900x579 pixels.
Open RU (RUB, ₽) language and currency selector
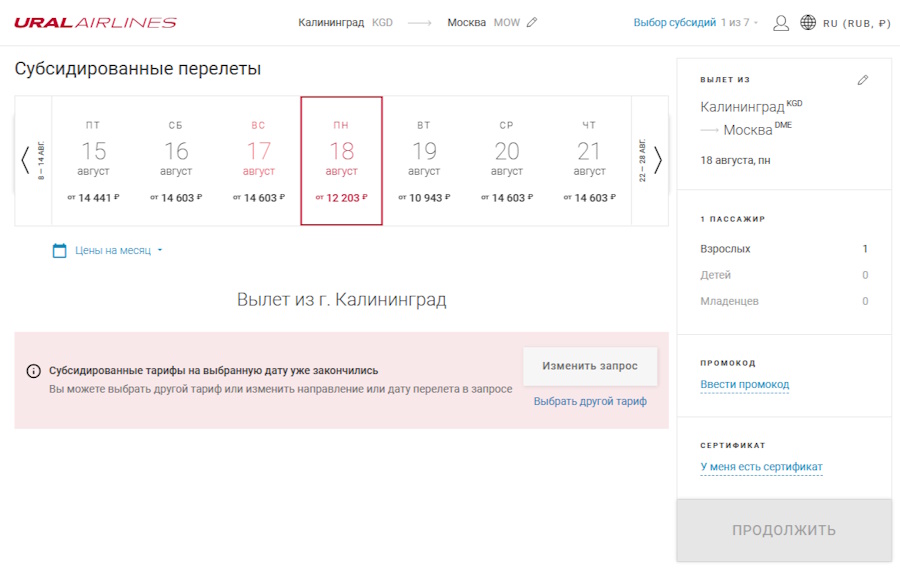tap(856, 23)
